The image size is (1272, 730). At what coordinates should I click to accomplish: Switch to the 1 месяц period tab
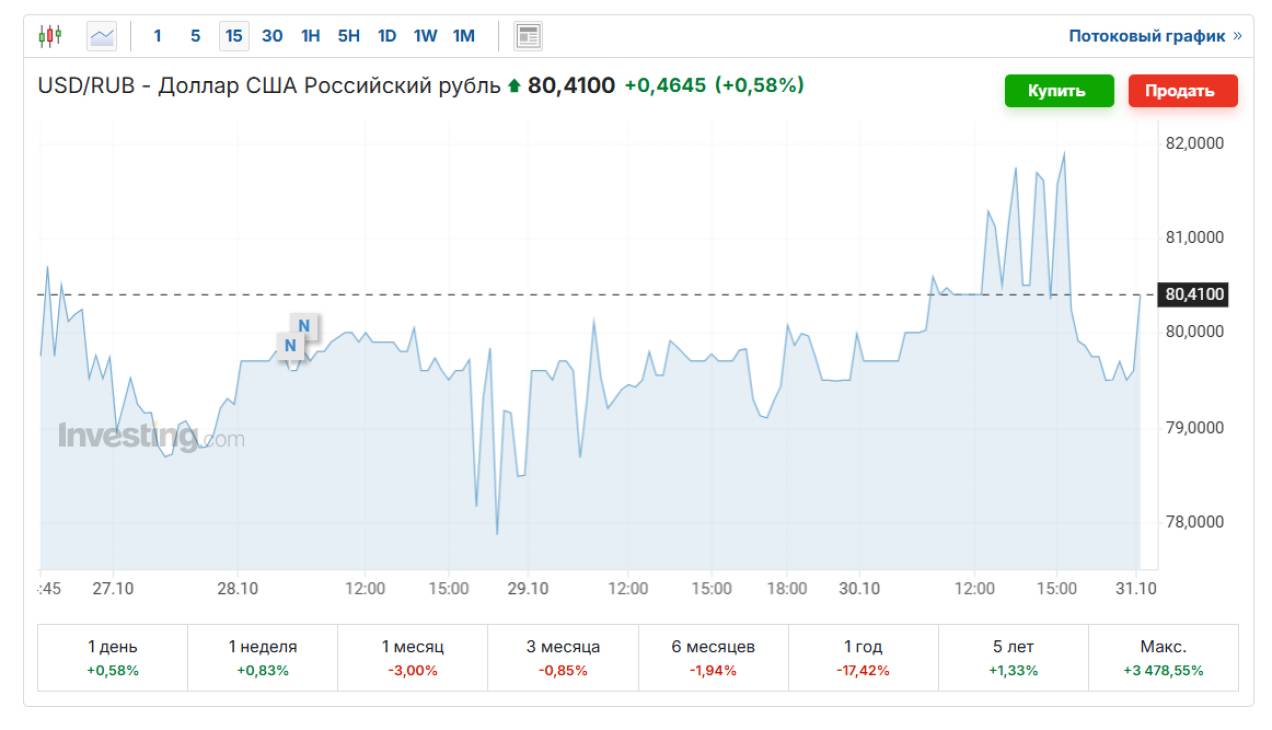tap(413, 657)
